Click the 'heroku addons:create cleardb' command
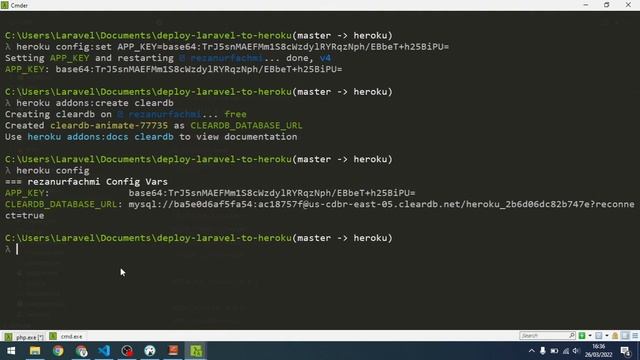This screenshot has width=640, height=360. coord(95,103)
